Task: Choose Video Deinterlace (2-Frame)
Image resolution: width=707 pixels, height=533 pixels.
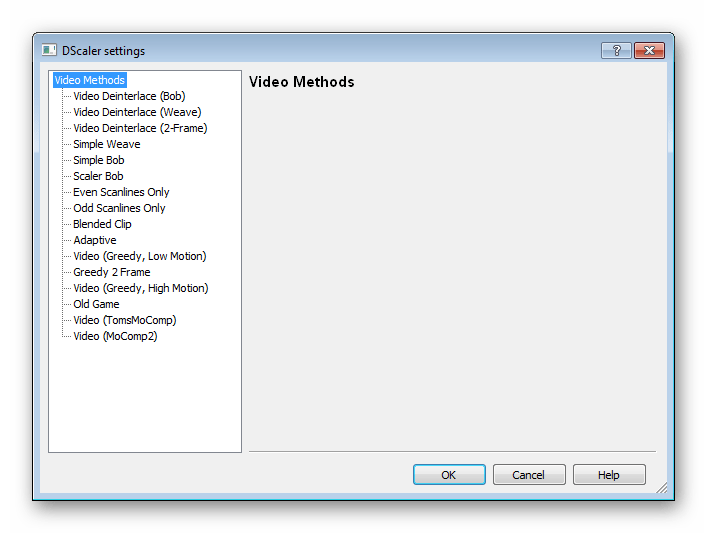Action: (x=140, y=128)
